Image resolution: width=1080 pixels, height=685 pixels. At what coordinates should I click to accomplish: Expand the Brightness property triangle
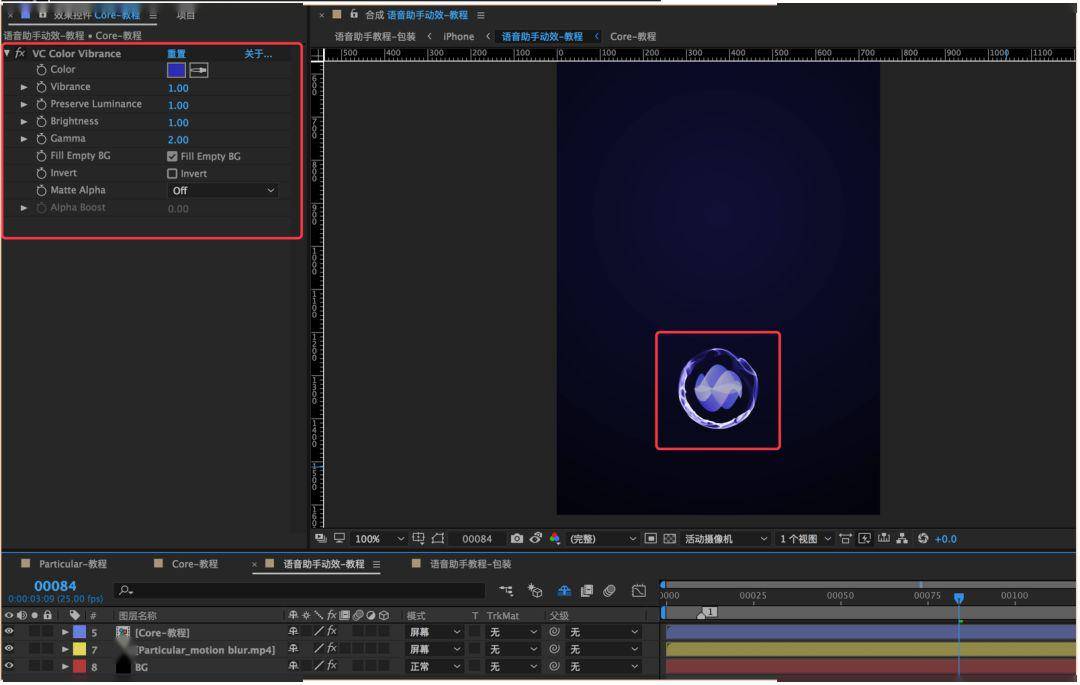pos(24,122)
